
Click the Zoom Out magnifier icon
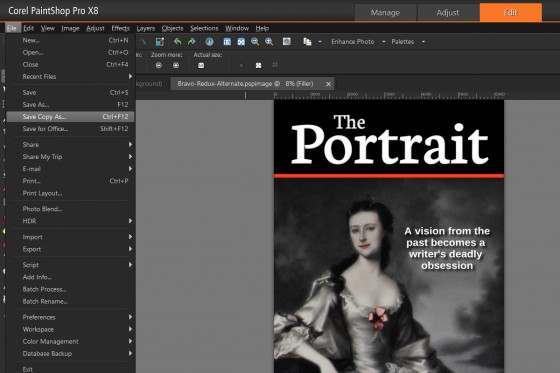[255, 41]
